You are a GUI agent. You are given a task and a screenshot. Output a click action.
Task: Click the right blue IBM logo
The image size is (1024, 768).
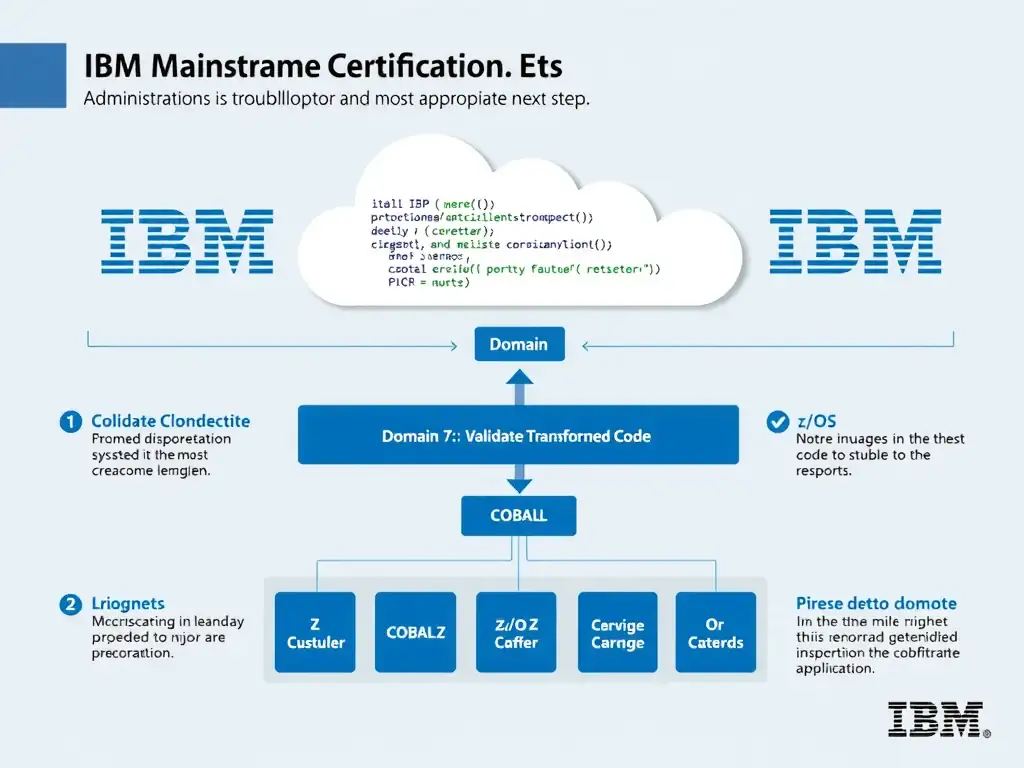[x=855, y=241]
